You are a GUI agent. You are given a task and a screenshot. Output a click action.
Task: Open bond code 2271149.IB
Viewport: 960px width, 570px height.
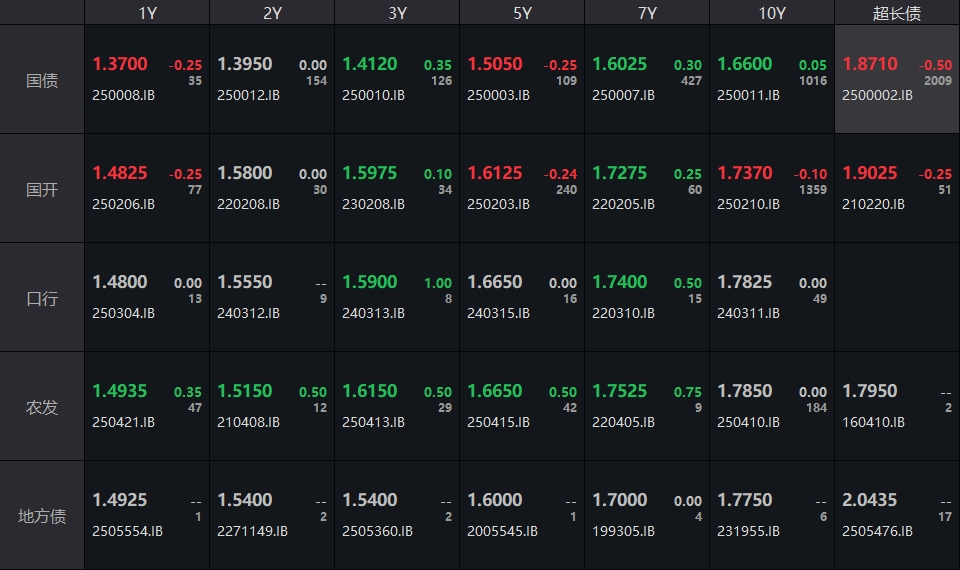[252, 531]
